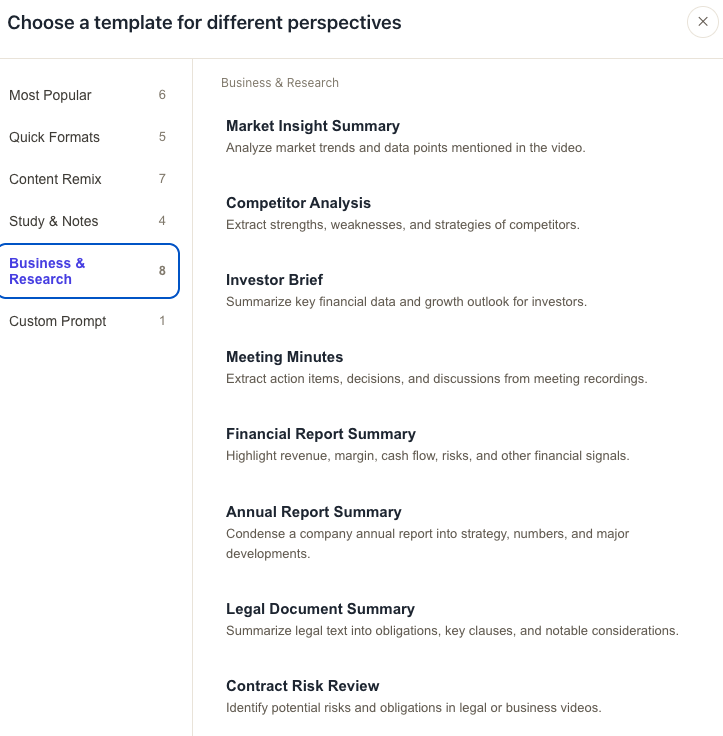Image resolution: width=723 pixels, height=736 pixels.
Task: Switch to Quick Formats category
Action: pyautogui.click(x=88, y=137)
